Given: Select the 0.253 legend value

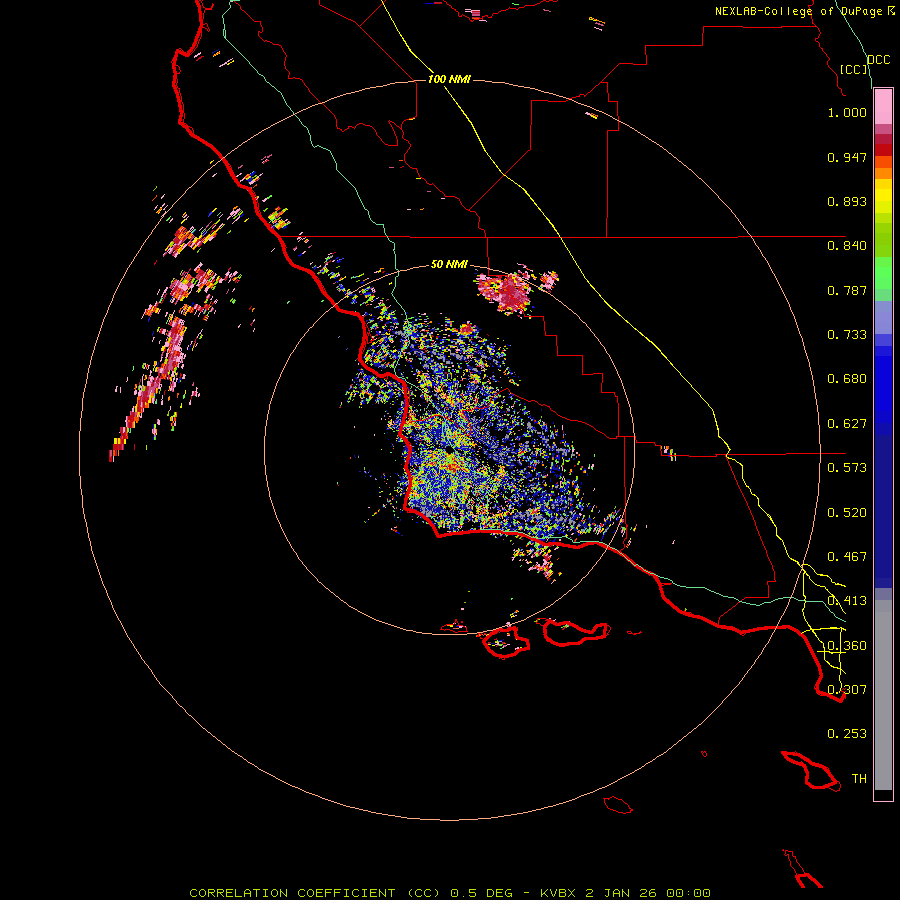Looking at the screenshot, I should pyautogui.click(x=847, y=734).
